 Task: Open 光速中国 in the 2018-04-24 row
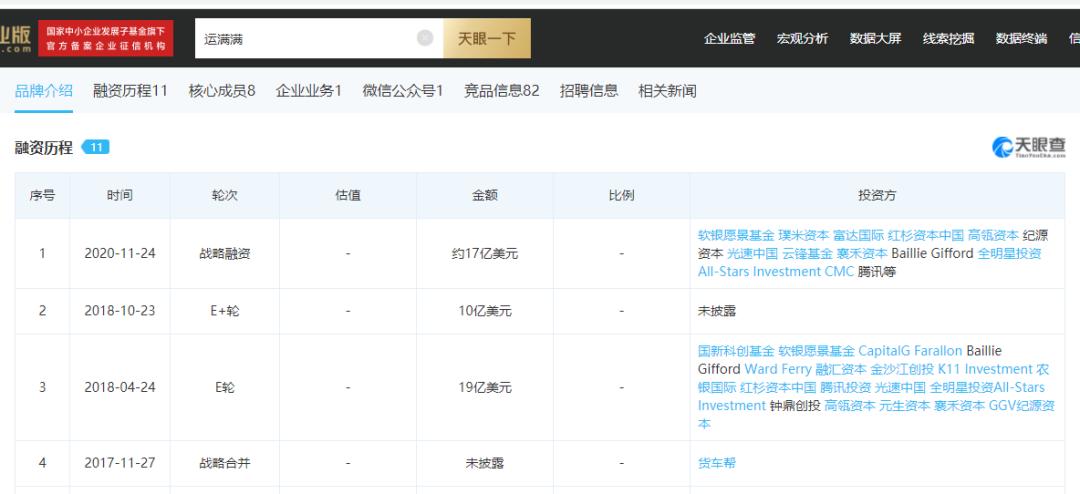coord(901,387)
